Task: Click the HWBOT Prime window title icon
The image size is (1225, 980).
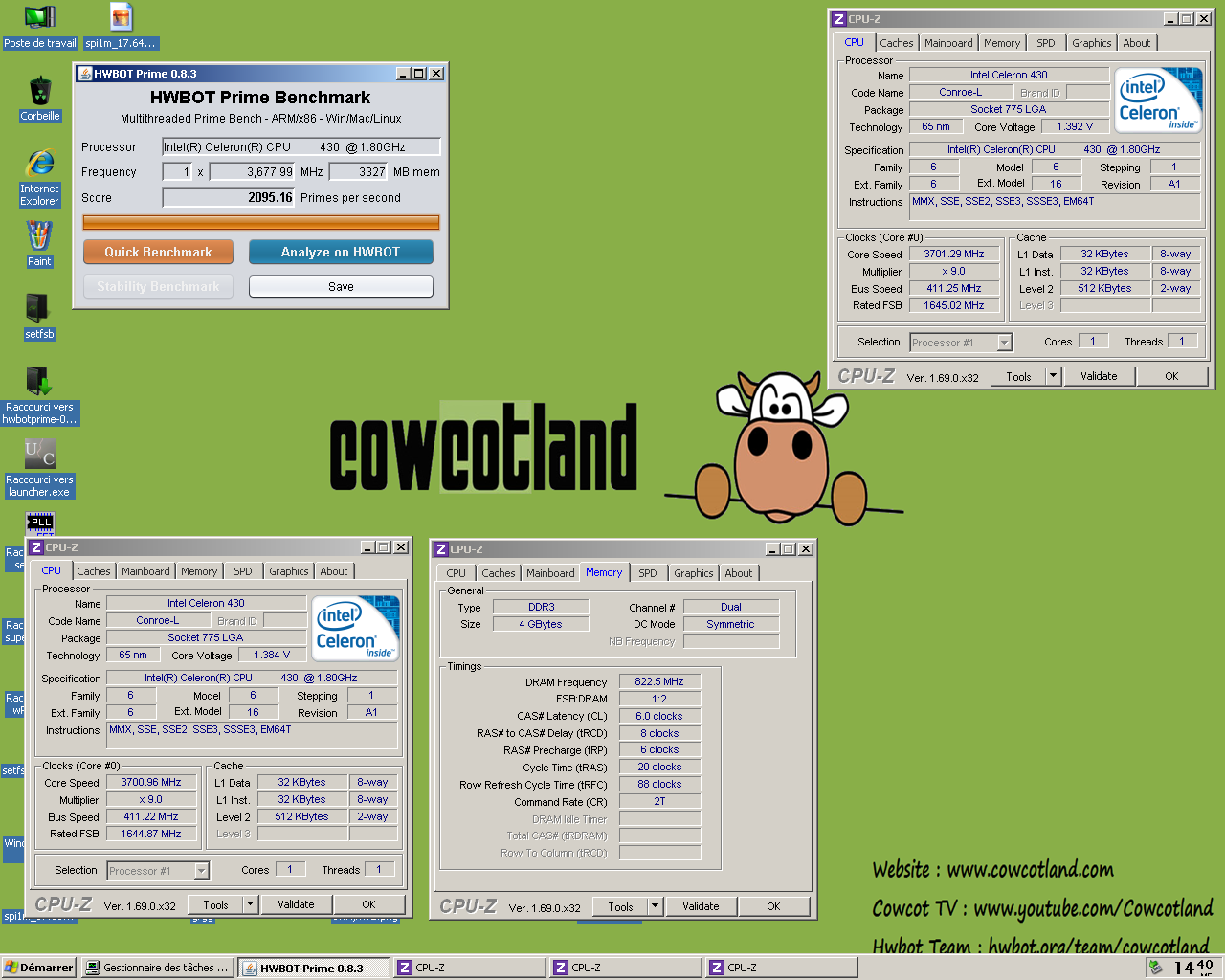Action: click(84, 74)
